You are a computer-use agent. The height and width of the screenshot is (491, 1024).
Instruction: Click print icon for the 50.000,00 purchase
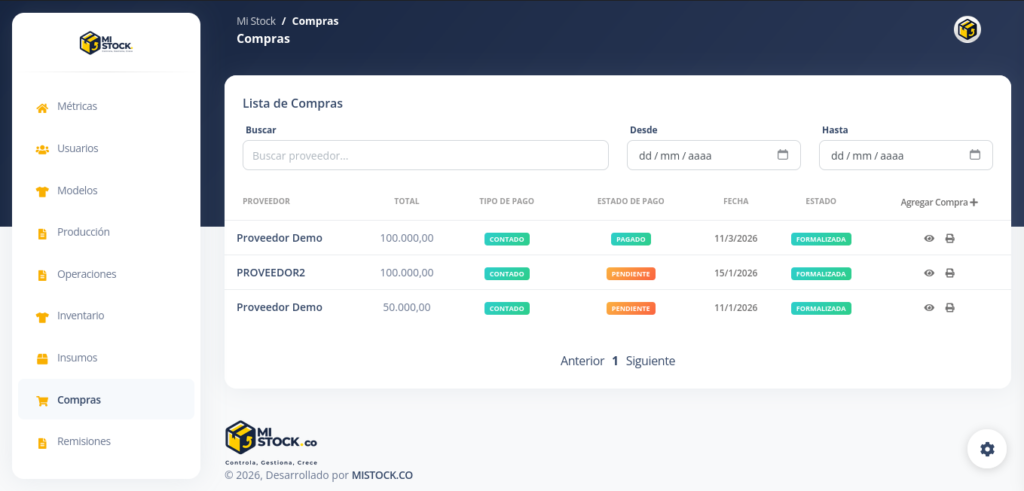pyautogui.click(x=949, y=308)
